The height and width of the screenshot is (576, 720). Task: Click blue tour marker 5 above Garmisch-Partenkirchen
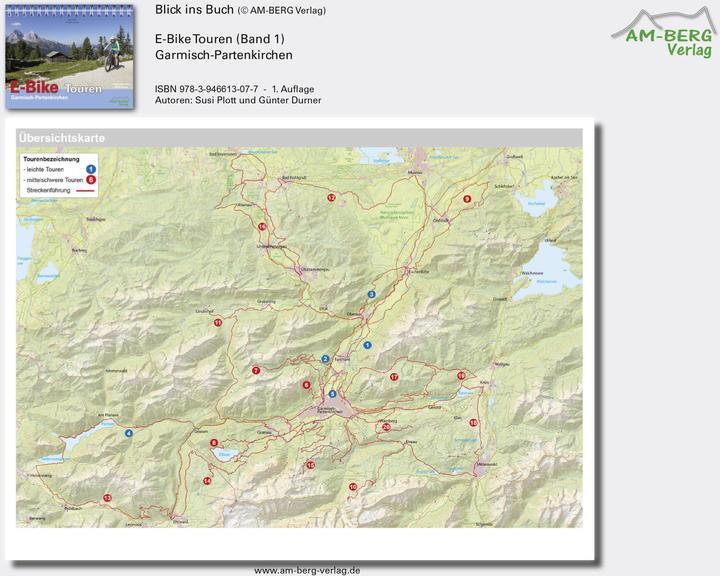332,394
